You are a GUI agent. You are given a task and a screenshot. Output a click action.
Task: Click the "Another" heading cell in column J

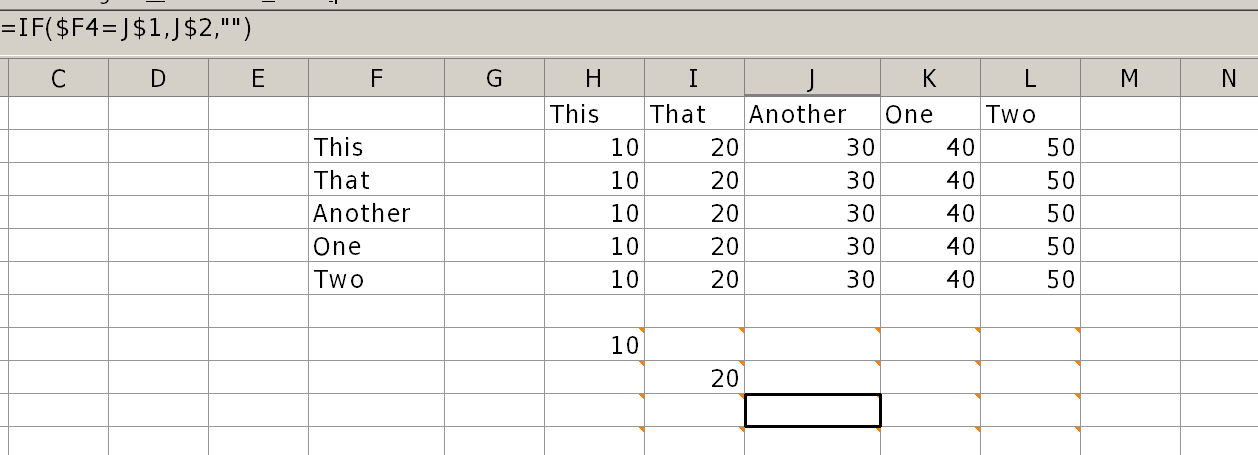point(812,114)
